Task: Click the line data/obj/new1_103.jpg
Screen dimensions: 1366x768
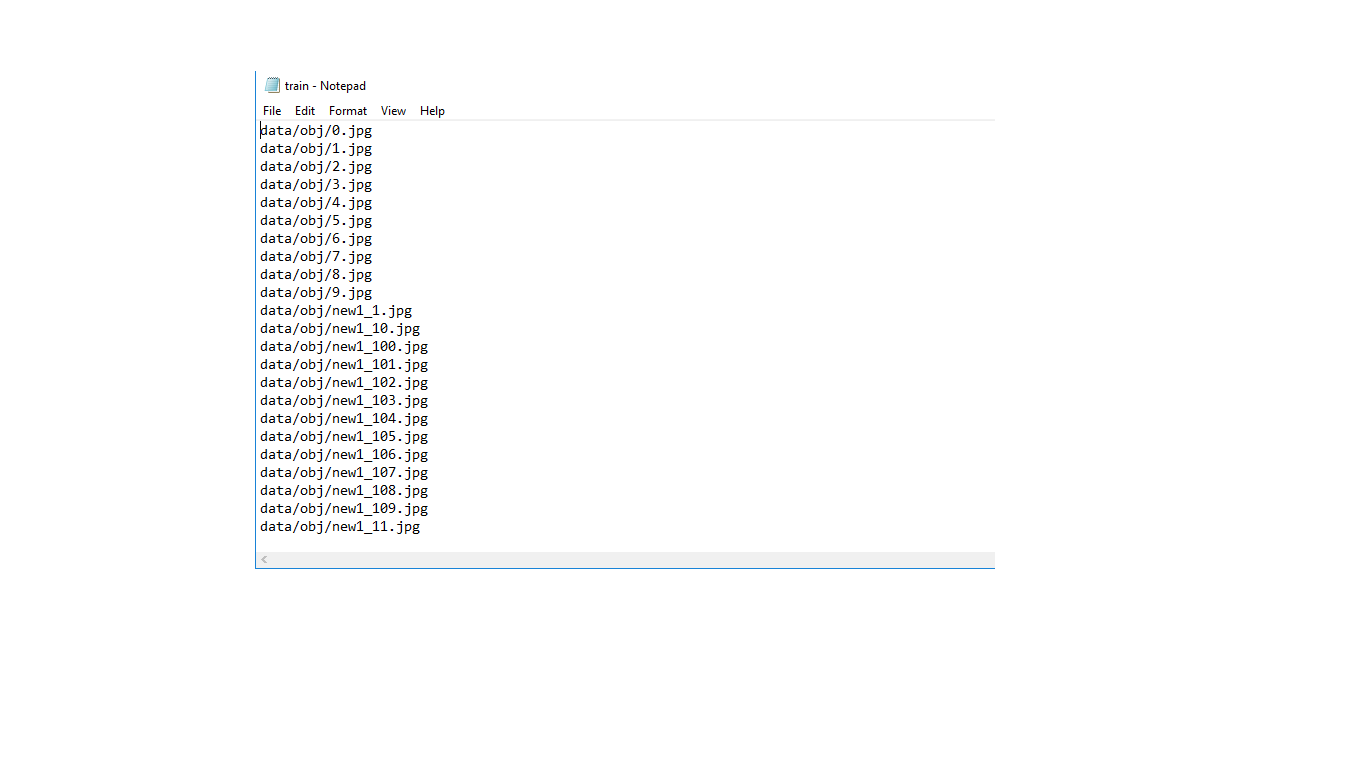Action: 344,401
